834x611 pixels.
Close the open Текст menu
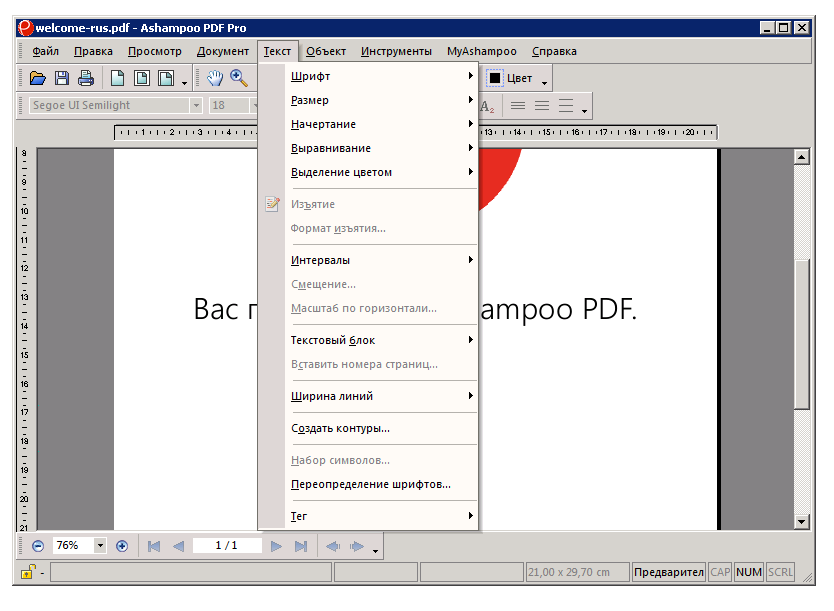tap(277, 51)
